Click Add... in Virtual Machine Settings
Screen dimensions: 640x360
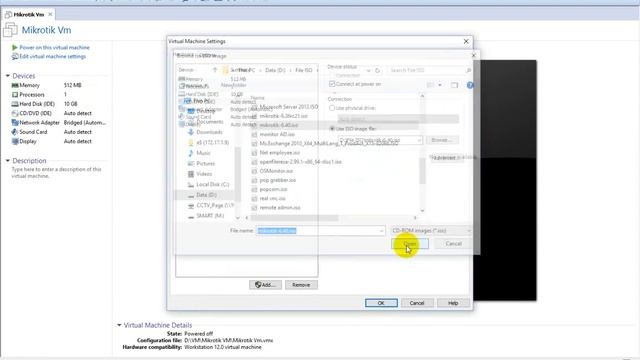pyautogui.click(x=265, y=285)
